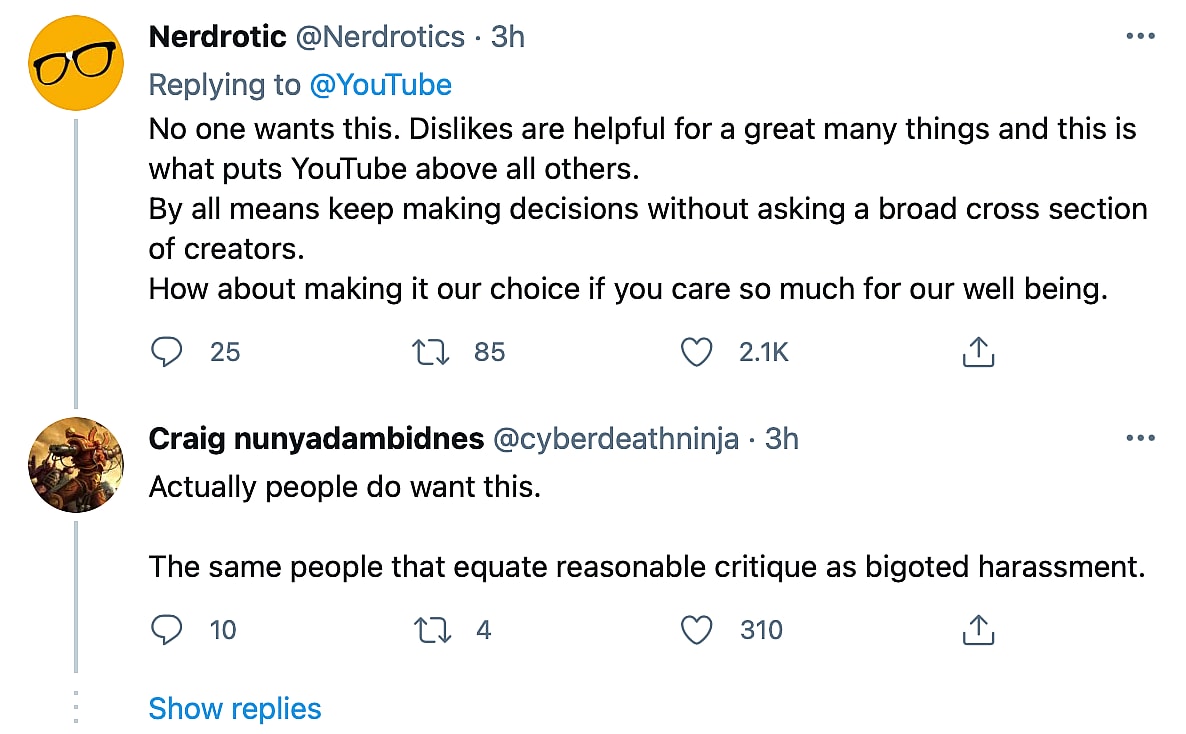Open more options for Craig's tweet
The height and width of the screenshot is (734, 1186).
coord(1140,438)
